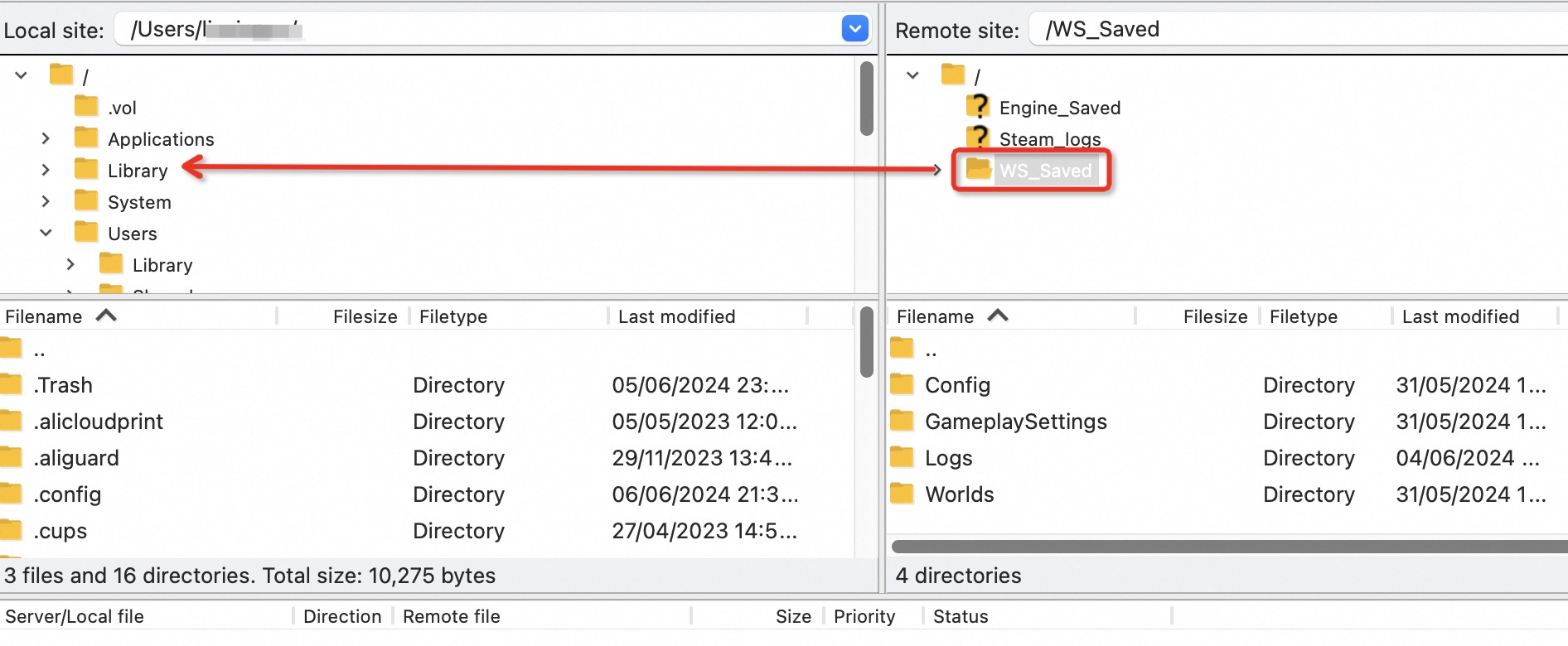Sort remote list by Filesize column
Screen dimensions: 1568x646
1214,316
